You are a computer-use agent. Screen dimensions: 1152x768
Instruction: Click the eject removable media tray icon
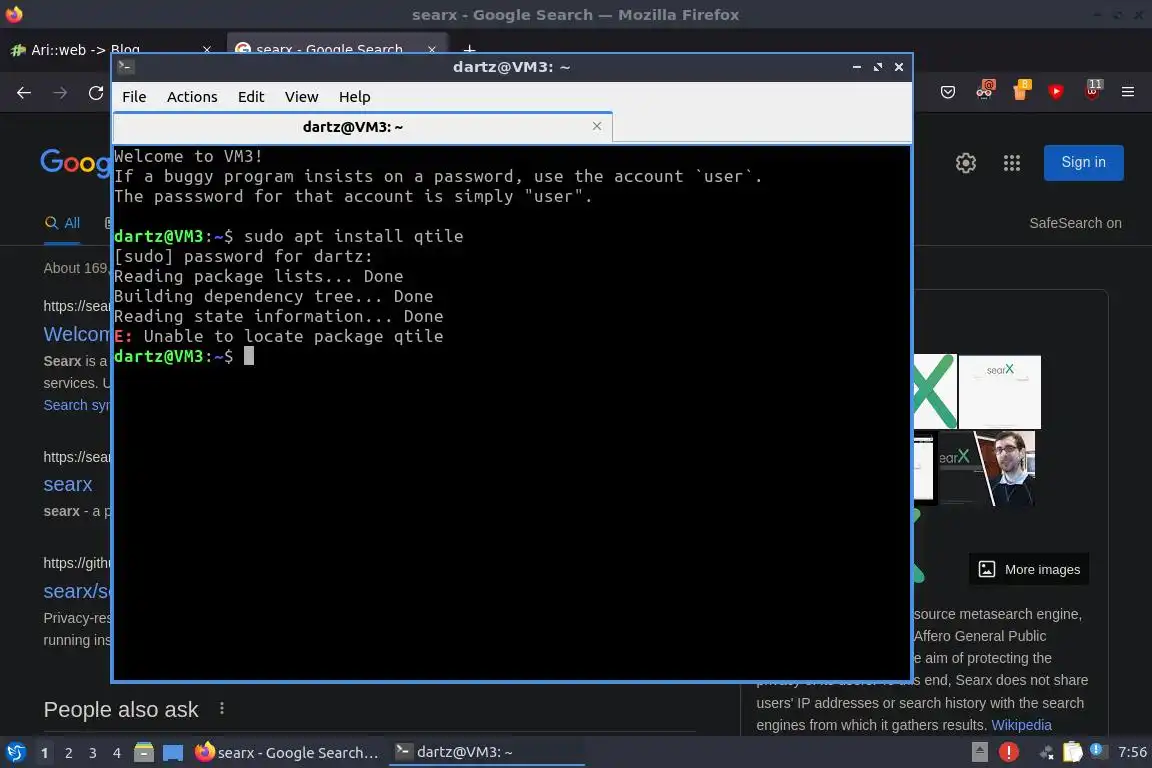pos(979,753)
